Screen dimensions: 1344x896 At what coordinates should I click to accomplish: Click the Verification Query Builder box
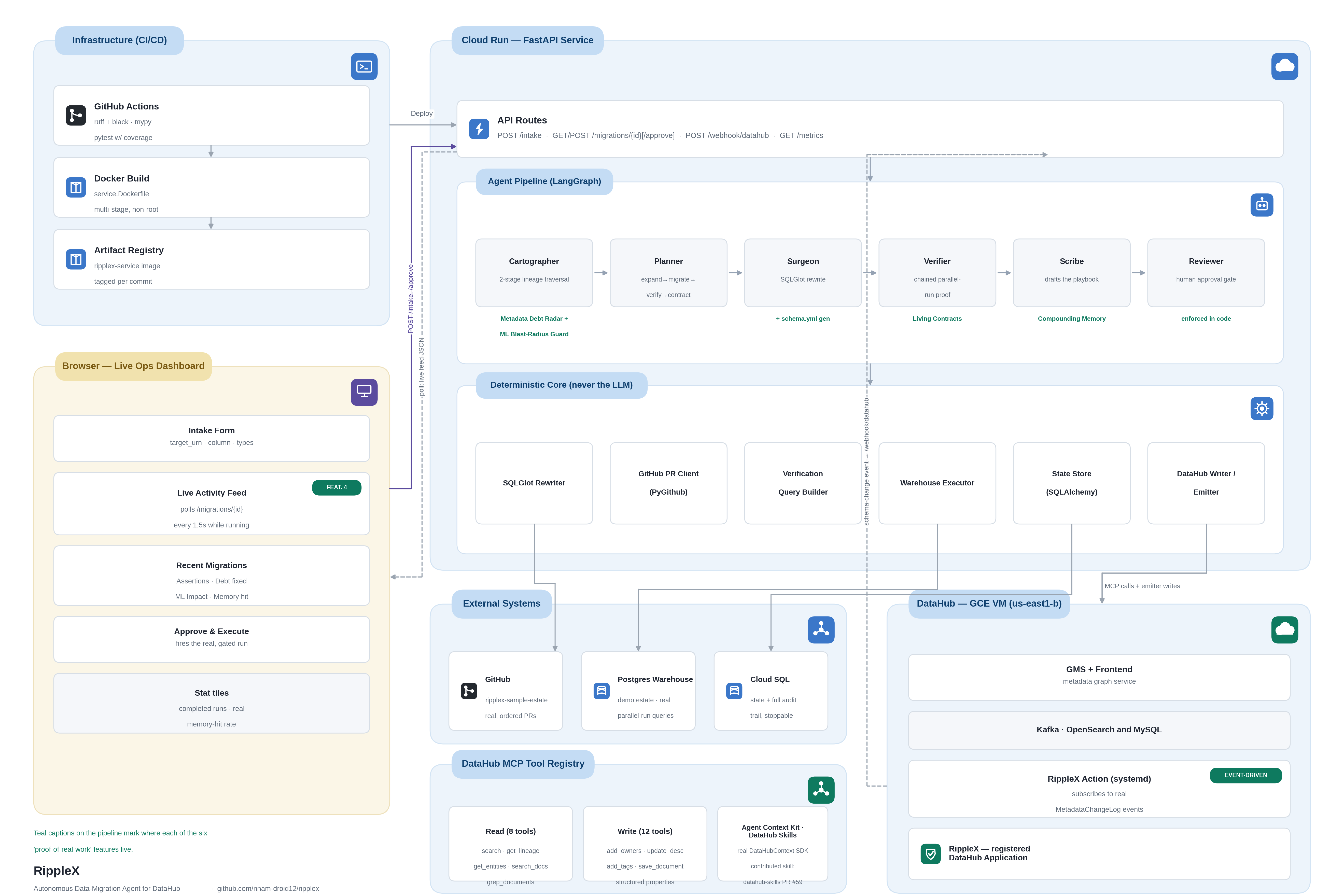[803, 483]
